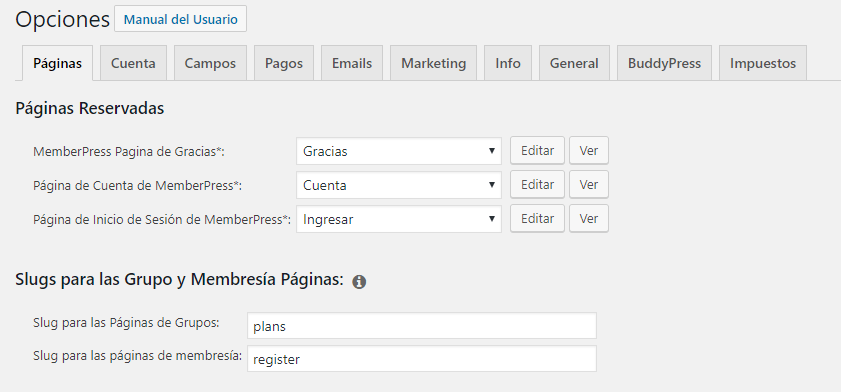Open the General tab
841x392 pixels.
574,63
